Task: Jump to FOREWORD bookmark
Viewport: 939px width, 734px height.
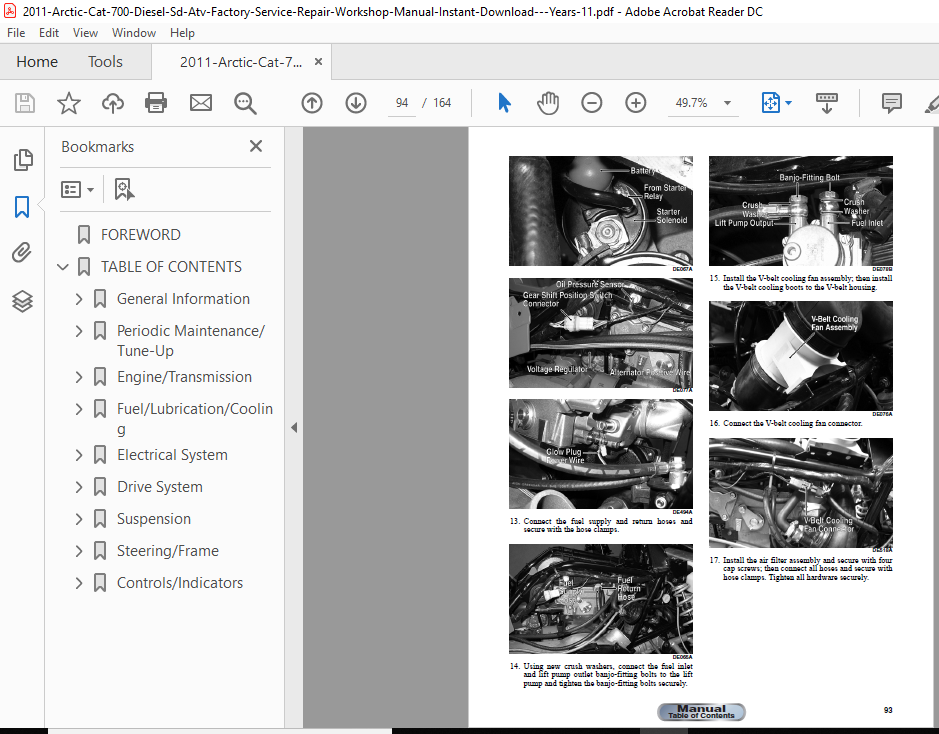Action: coord(141,235)
